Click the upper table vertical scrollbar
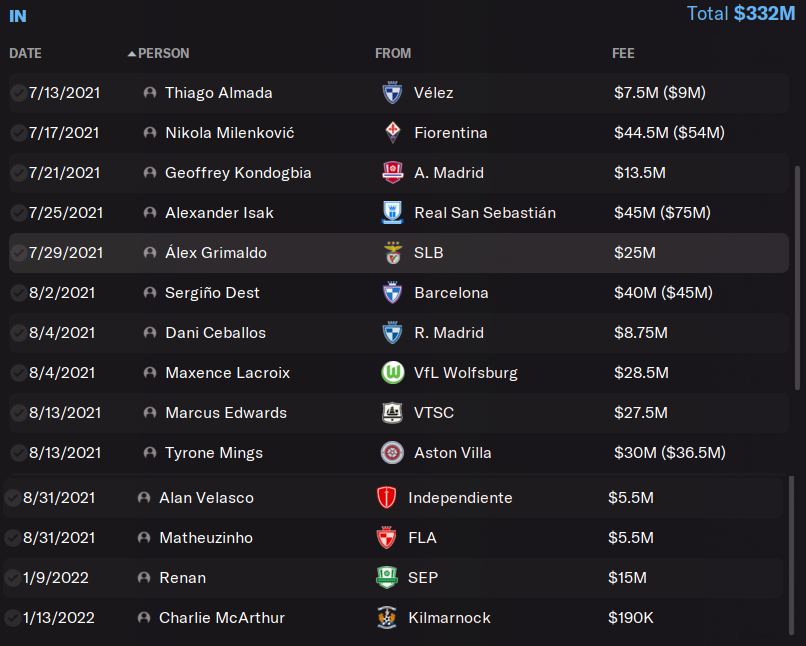 (x=797, y=278)
